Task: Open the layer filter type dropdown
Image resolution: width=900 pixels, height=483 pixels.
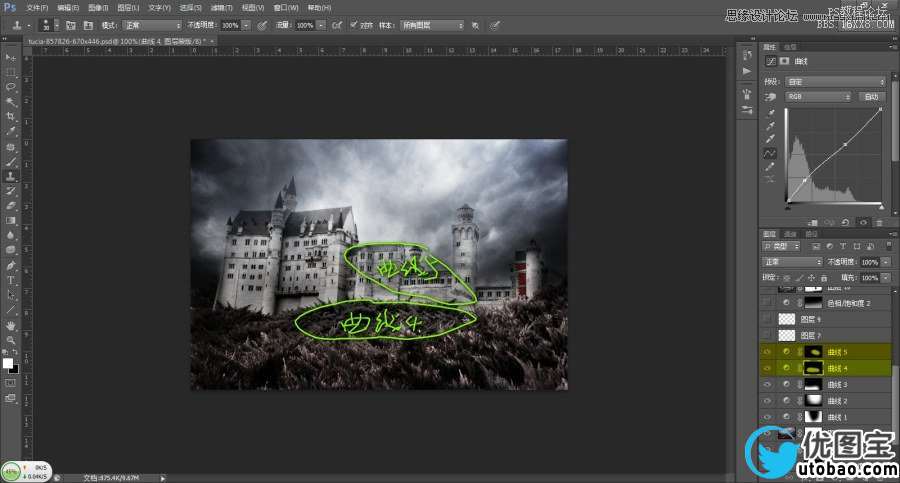Action: pos(781,246)
